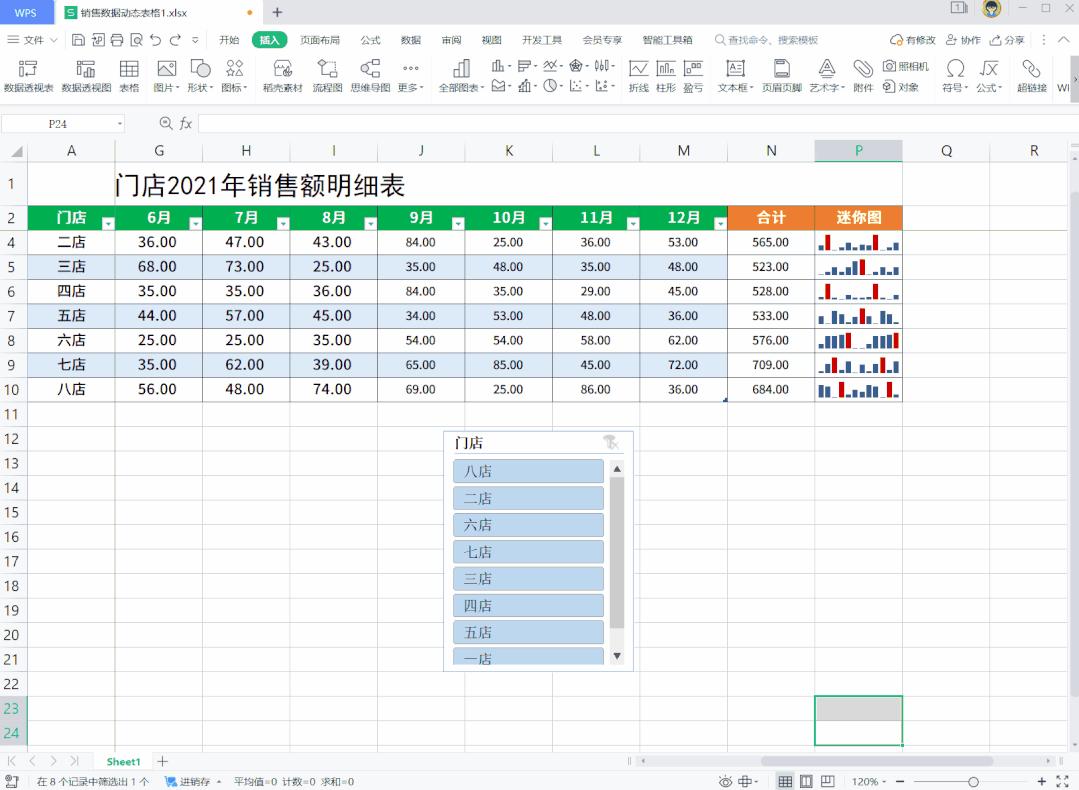Image resolution: width=1079 pixels, height=790 pixels.
Task: Clear the 门店 slicer filter
Action: click(611, 441)
